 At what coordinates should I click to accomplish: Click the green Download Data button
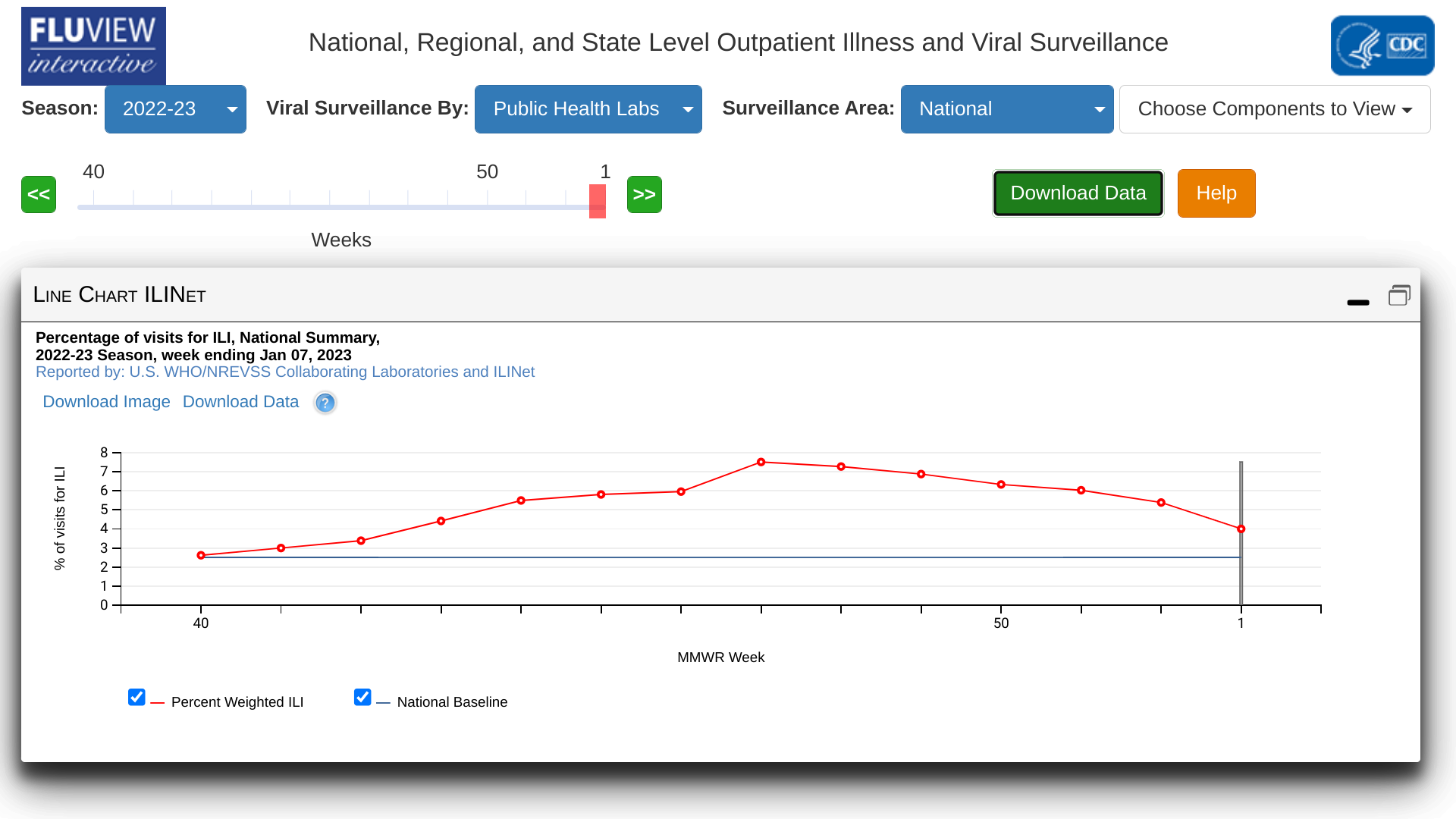pyautogui.click(x=1078, y=193)
